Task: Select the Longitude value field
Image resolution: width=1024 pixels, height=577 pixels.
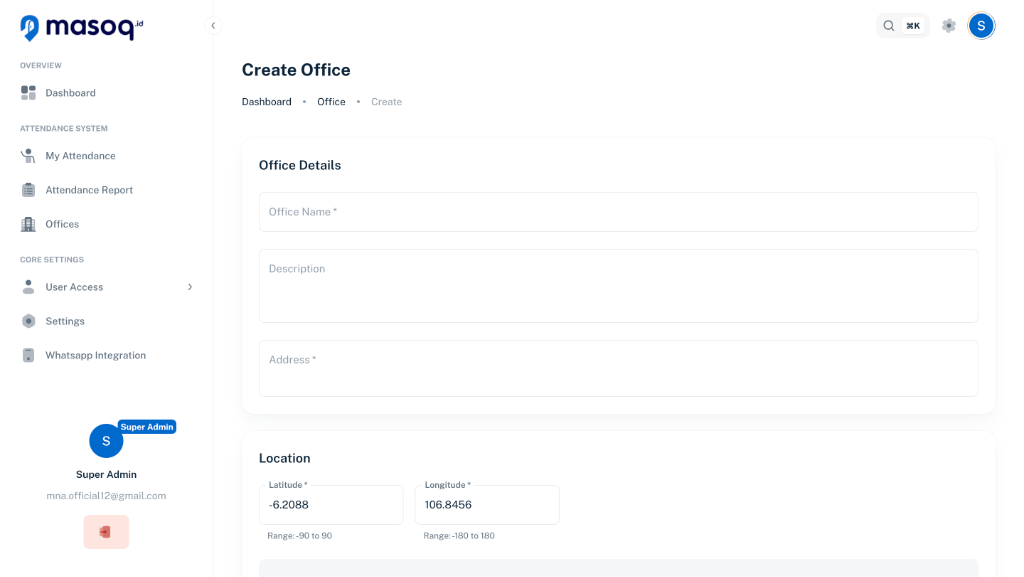Action: (x=487, y=504)
